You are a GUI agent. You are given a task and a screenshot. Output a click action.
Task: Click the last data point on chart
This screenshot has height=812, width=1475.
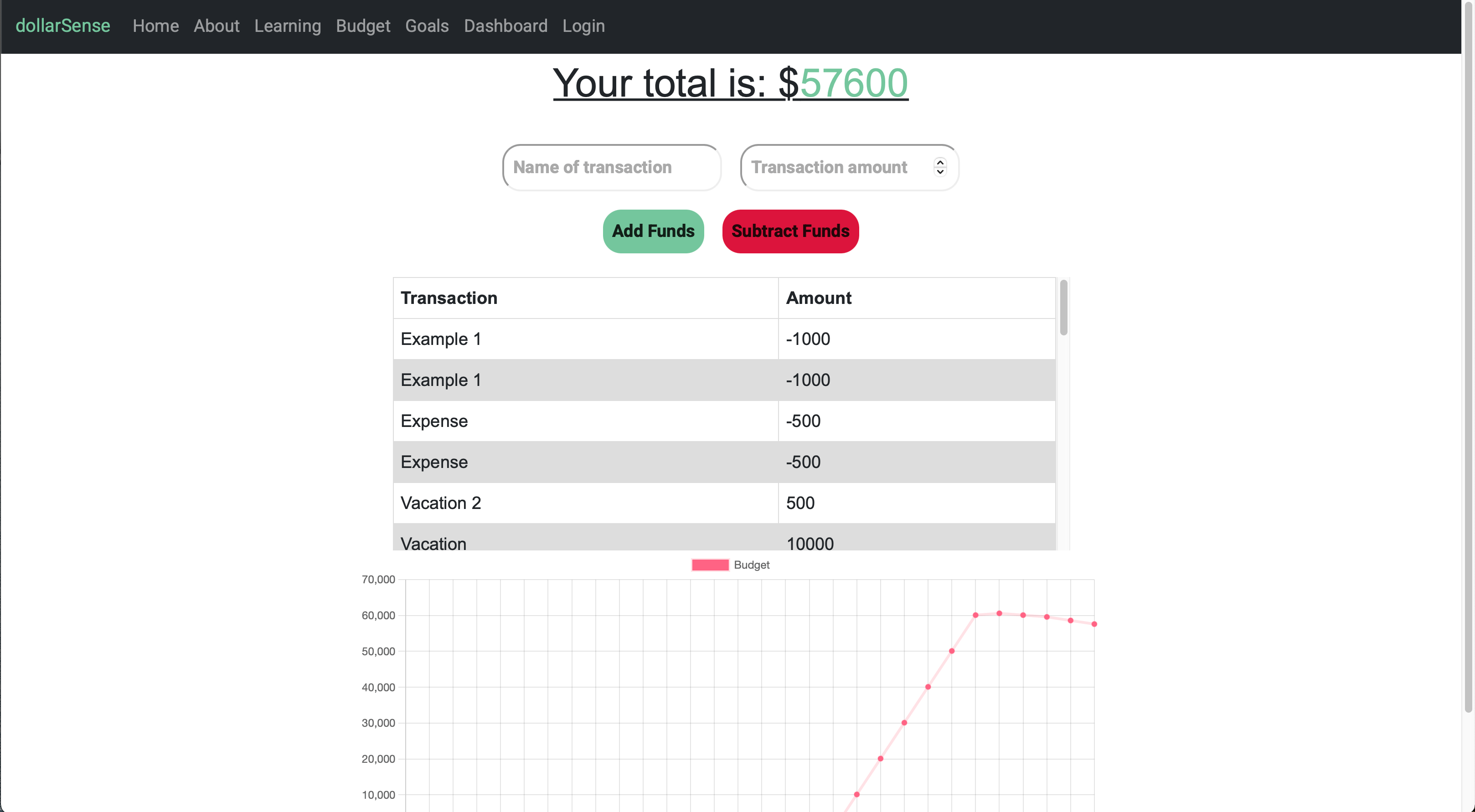pos(1093,624)
